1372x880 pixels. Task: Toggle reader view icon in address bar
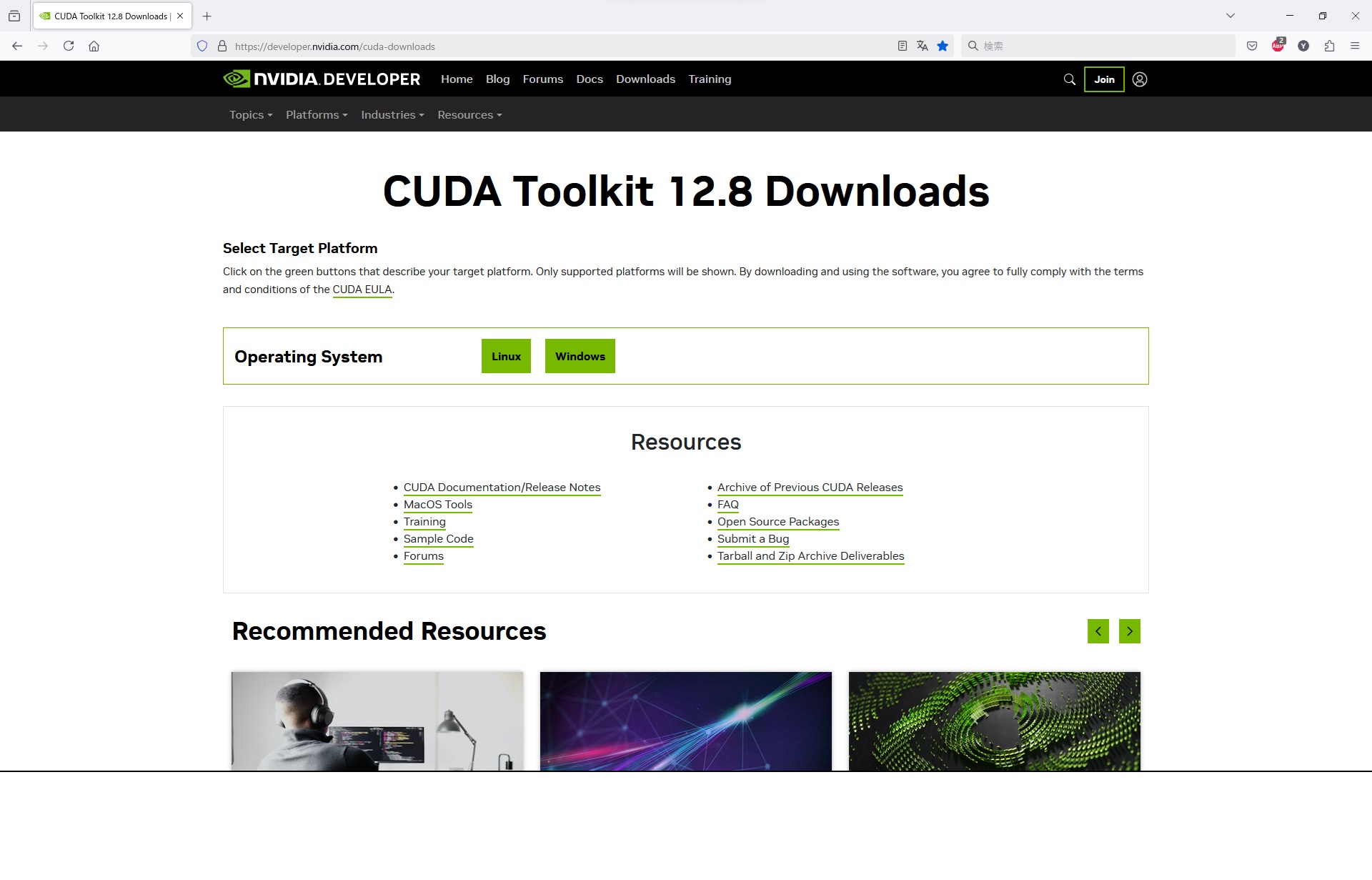[x=903, y=46]
